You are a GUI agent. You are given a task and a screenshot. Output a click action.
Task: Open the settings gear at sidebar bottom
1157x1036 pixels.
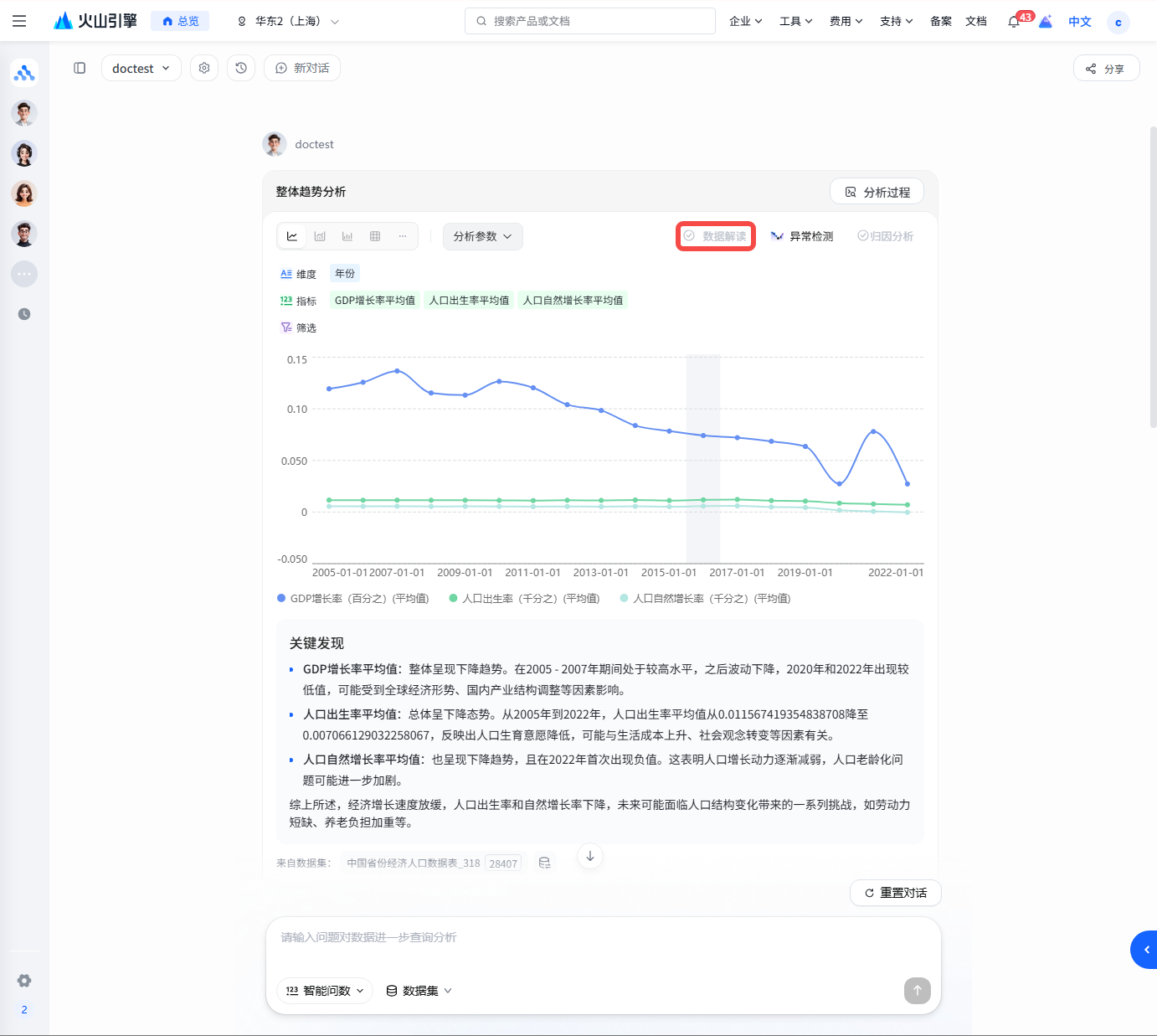pyautogui.click(x=24, y=981)
